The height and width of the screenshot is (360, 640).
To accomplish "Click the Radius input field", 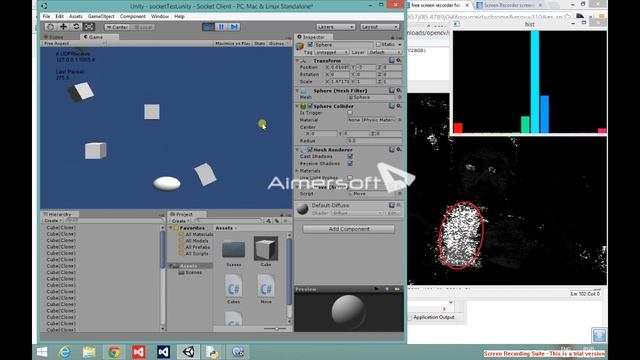I will click(x=374, y=141).
